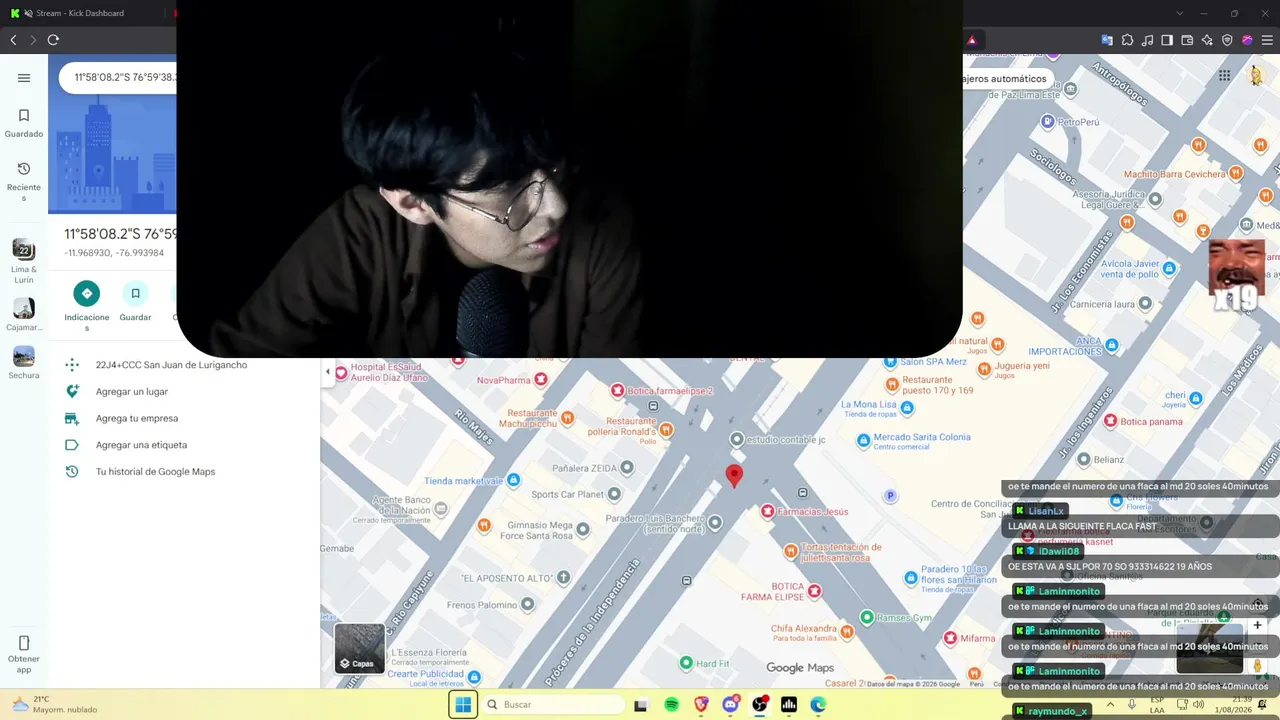Expand the browser tab search chevron

(1180, 13)
